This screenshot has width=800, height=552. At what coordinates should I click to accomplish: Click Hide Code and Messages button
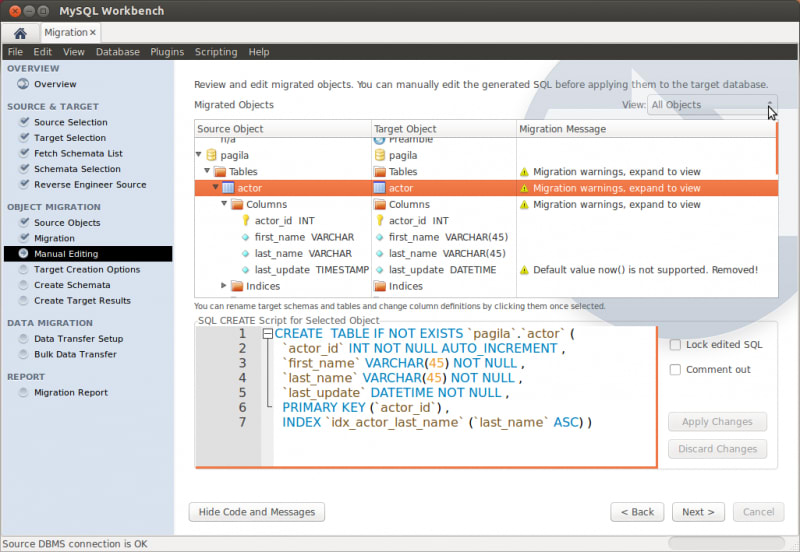point(257,512)
